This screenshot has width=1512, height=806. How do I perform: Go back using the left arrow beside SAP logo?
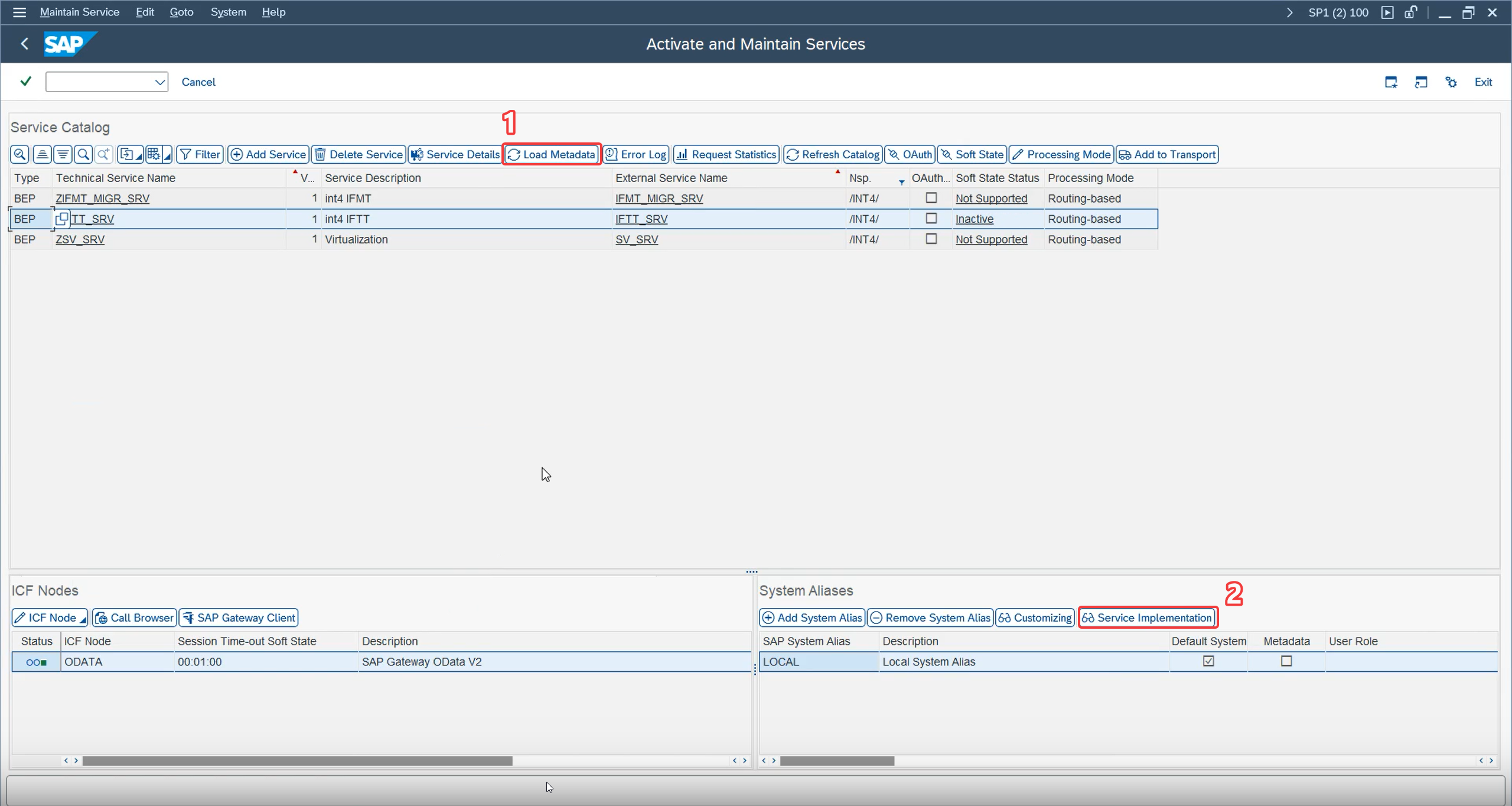coord(24,44)
